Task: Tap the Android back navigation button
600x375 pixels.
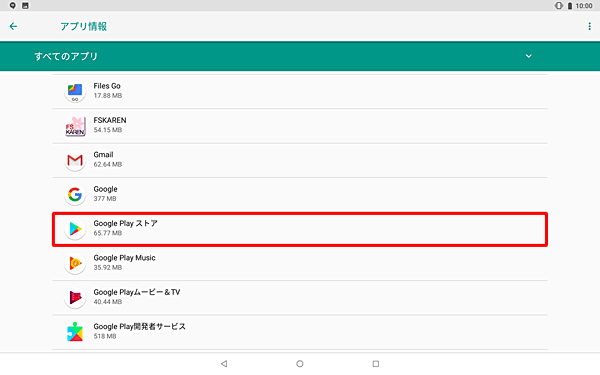Action: click(x=224, y=364)
